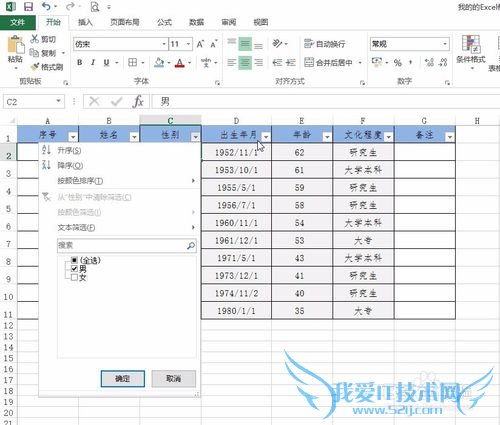Screen dimensions: 500x425
Task: Click the align left icon
Action: [232, 62]
